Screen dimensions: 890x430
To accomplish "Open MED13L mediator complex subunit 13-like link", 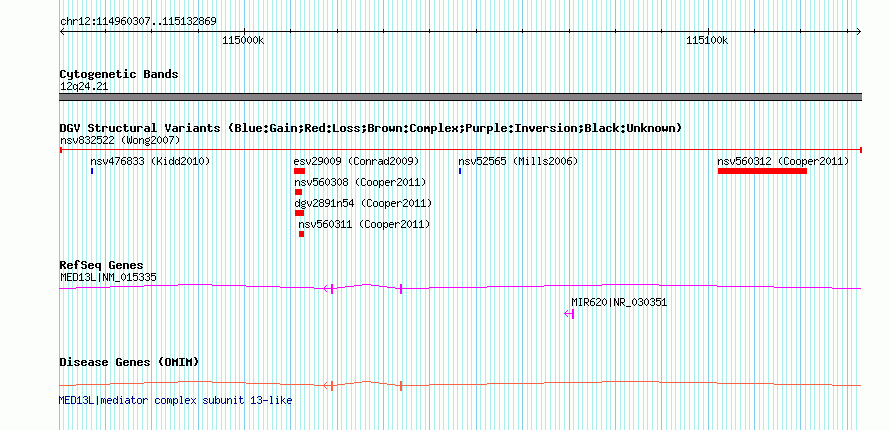I will tap(175, 401).
